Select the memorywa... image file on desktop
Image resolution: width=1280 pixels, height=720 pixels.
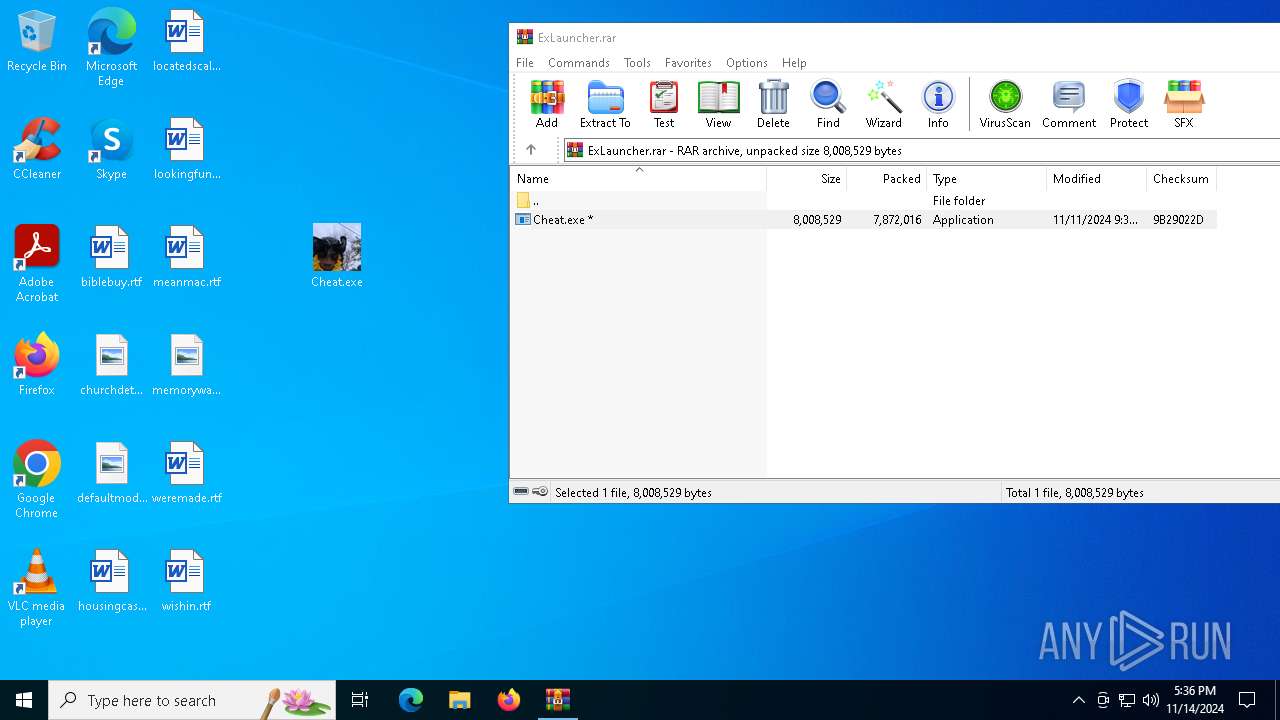186,365
